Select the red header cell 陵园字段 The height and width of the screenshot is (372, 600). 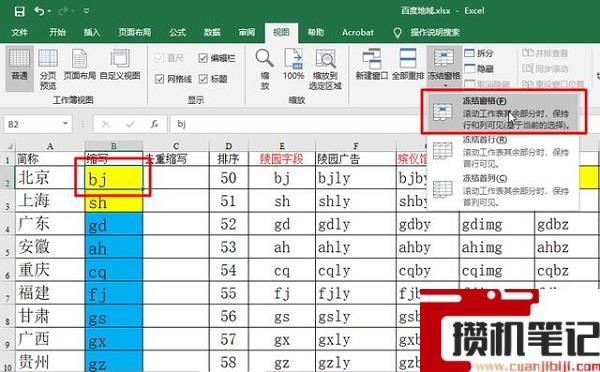(x=282, y=158)
